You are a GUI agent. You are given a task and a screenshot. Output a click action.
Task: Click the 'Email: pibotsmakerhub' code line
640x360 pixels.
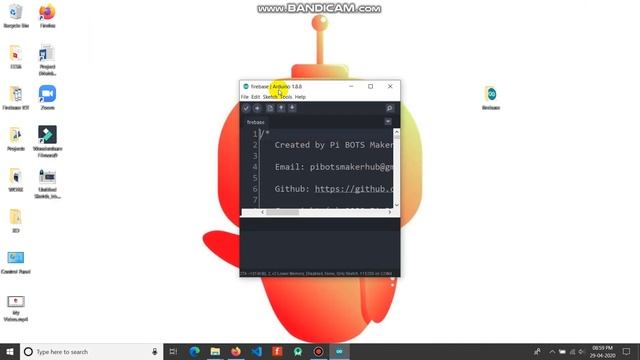click(x=334, y=167)
